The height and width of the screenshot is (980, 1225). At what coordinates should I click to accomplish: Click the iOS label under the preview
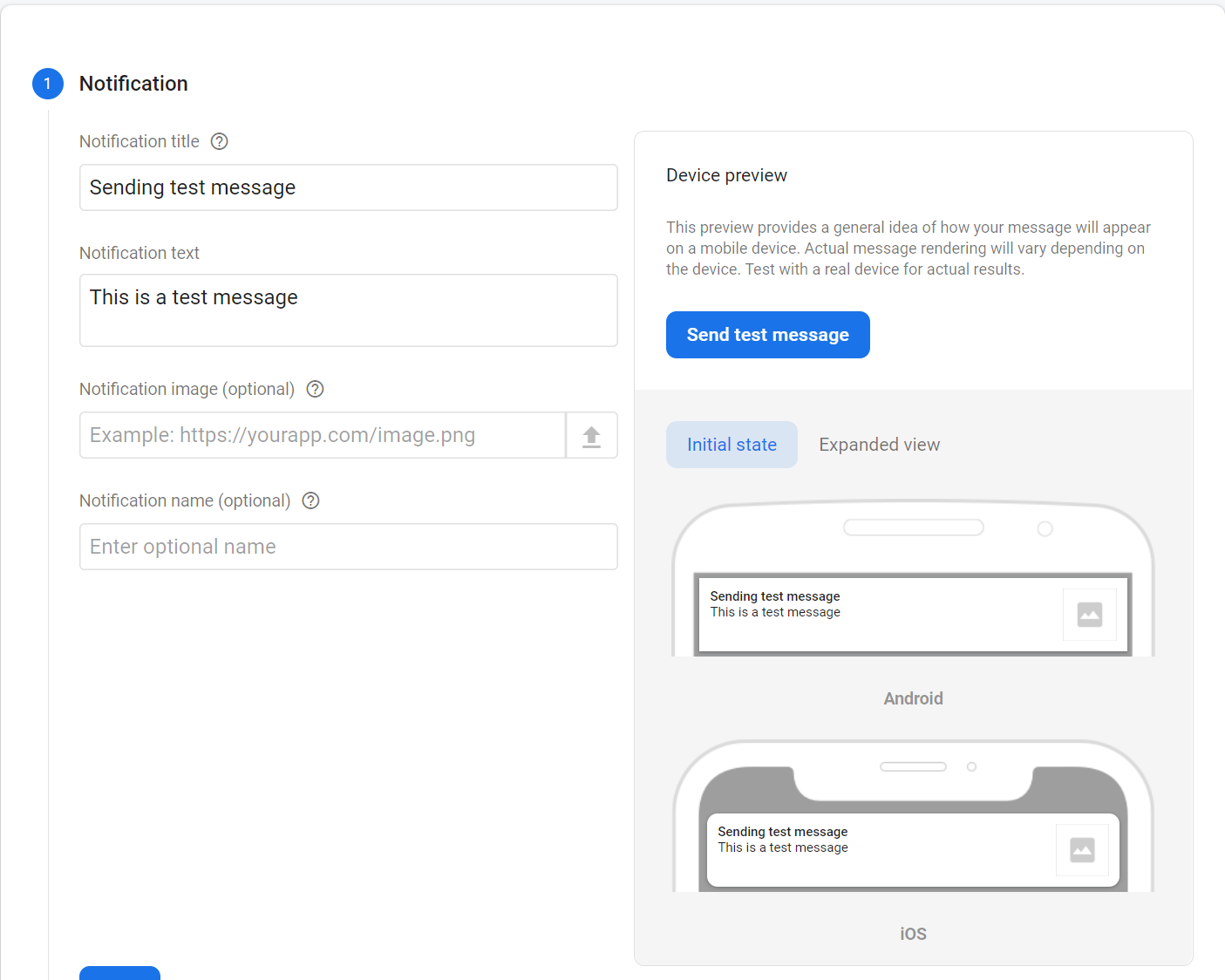(913, 934)
